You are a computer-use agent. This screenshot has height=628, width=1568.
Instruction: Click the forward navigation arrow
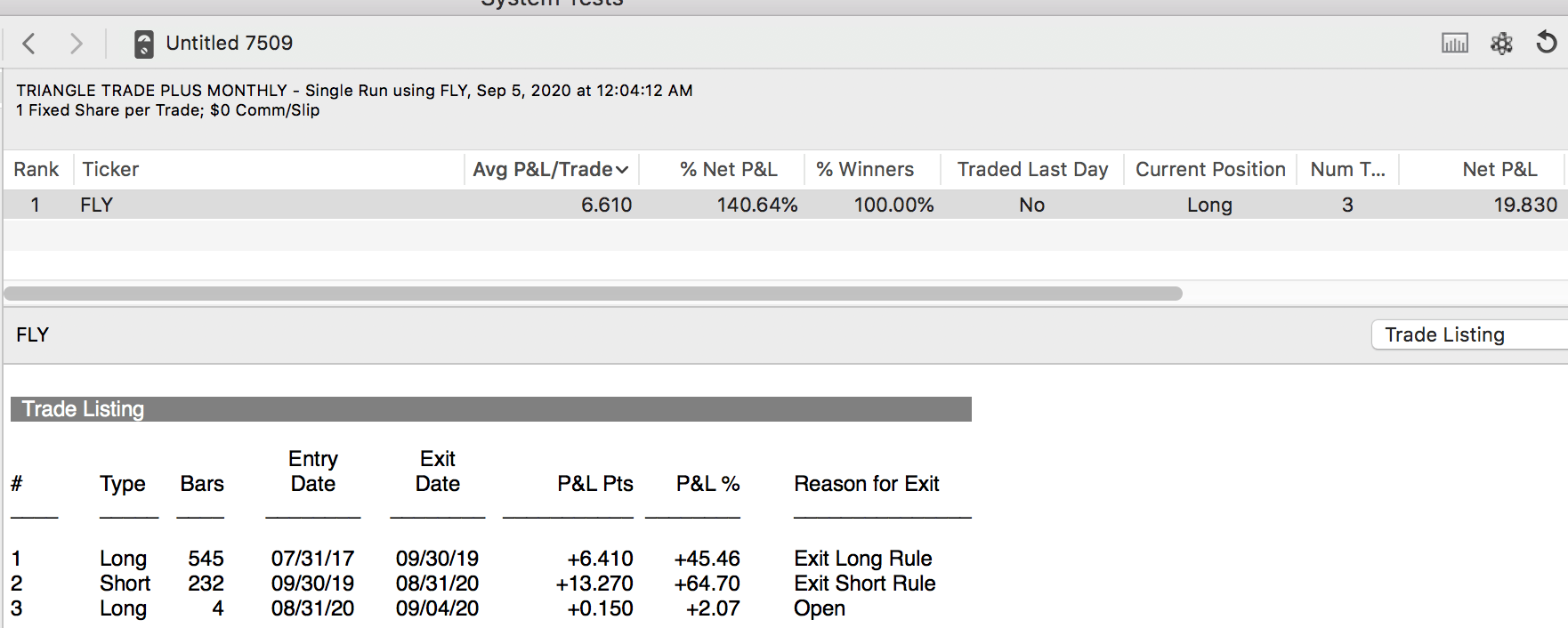tap(77, 44)
